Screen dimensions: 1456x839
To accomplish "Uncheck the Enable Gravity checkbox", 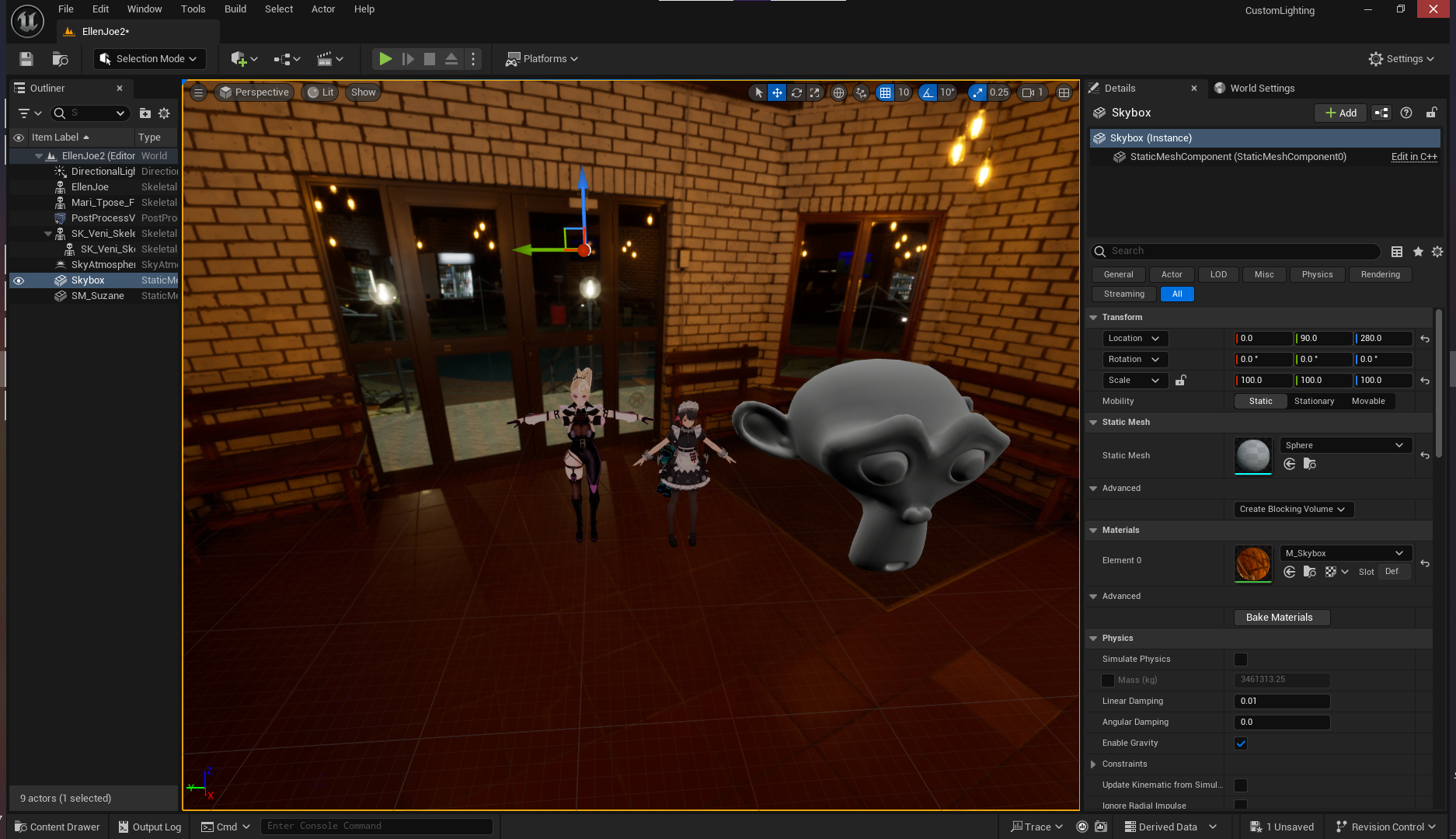I will (1241, 743).
